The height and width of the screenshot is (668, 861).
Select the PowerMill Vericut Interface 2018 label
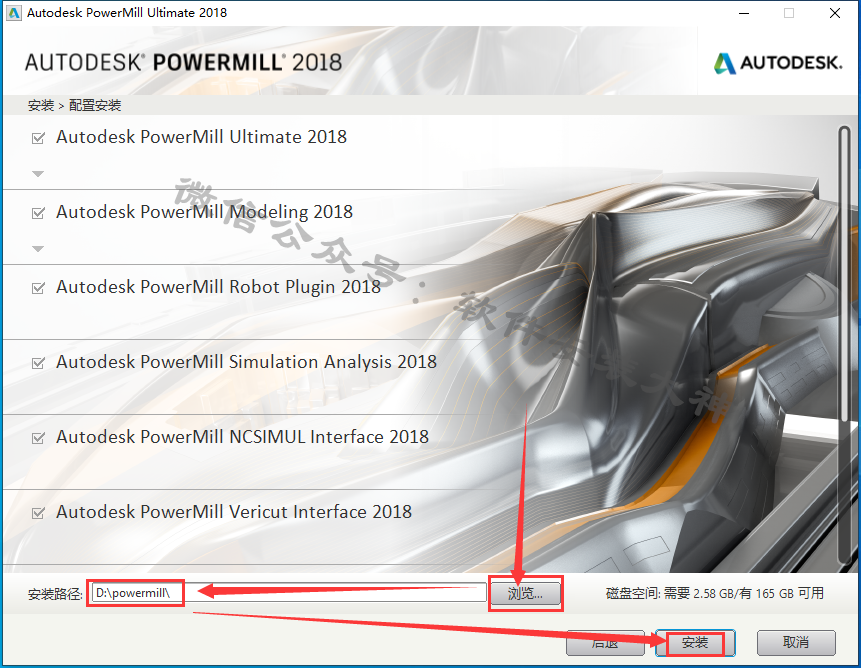click(234, 512)
